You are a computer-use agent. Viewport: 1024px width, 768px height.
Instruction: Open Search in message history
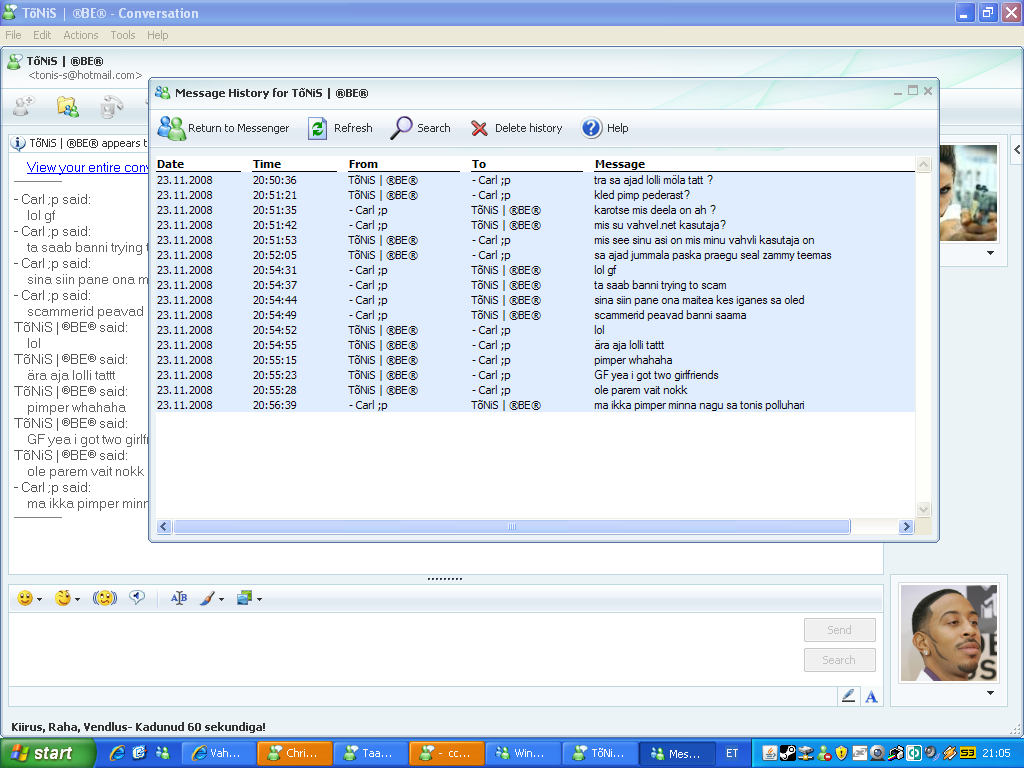pyautogui.click(x=421, y=128)
